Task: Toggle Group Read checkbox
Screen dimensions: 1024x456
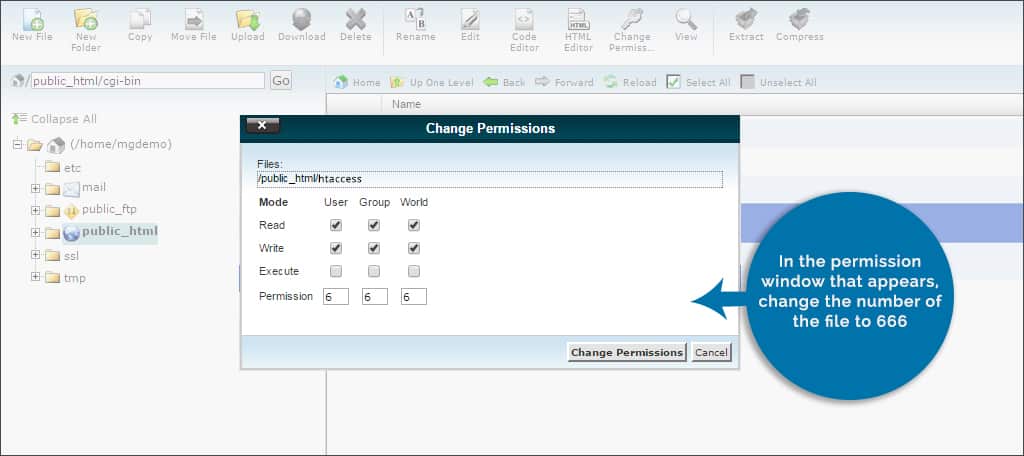Action: (374, 225)
